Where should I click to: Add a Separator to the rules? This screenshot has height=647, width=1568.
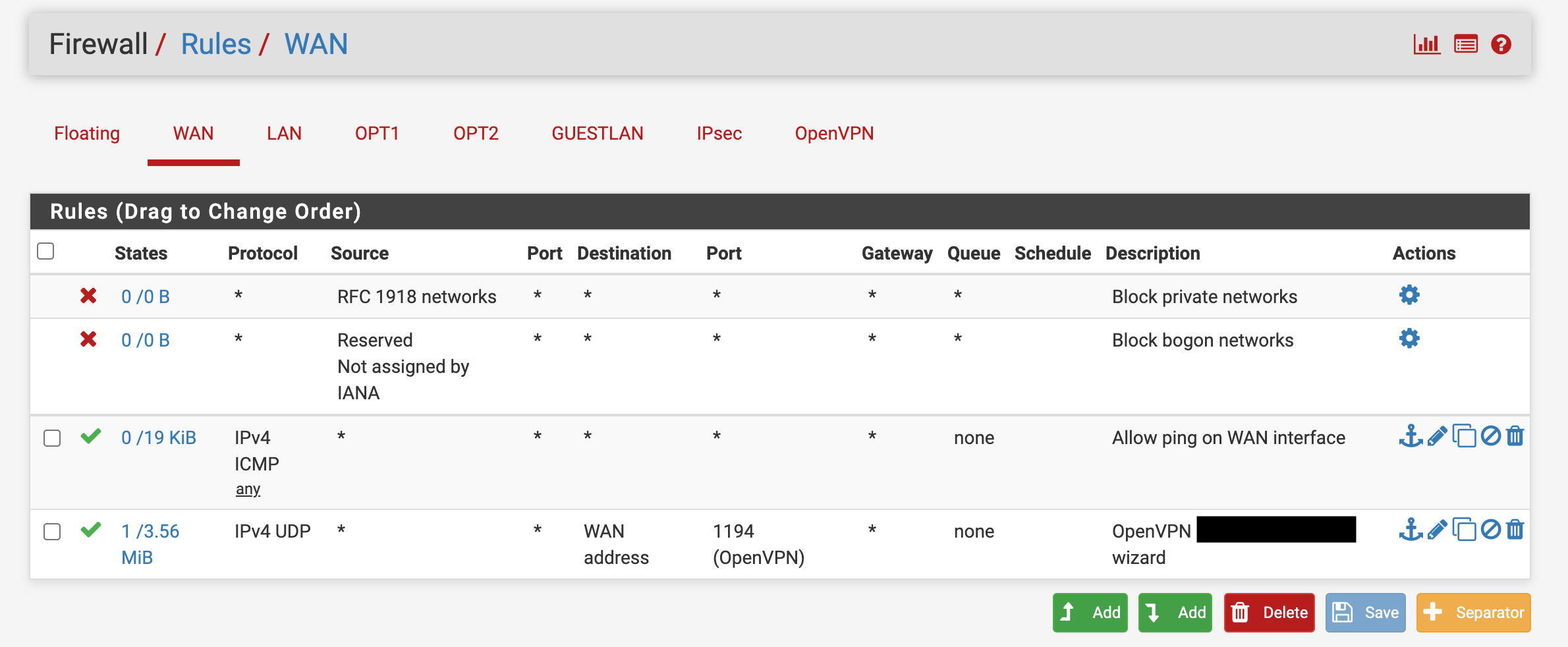click(x=1473, y=613)
